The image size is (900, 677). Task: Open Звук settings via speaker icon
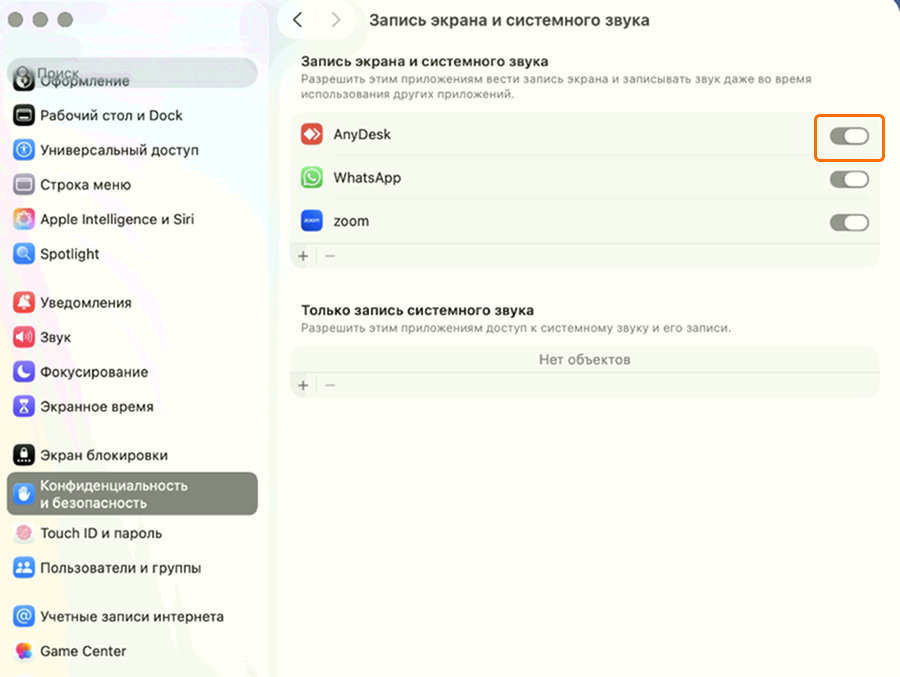[x=22, y=337]
